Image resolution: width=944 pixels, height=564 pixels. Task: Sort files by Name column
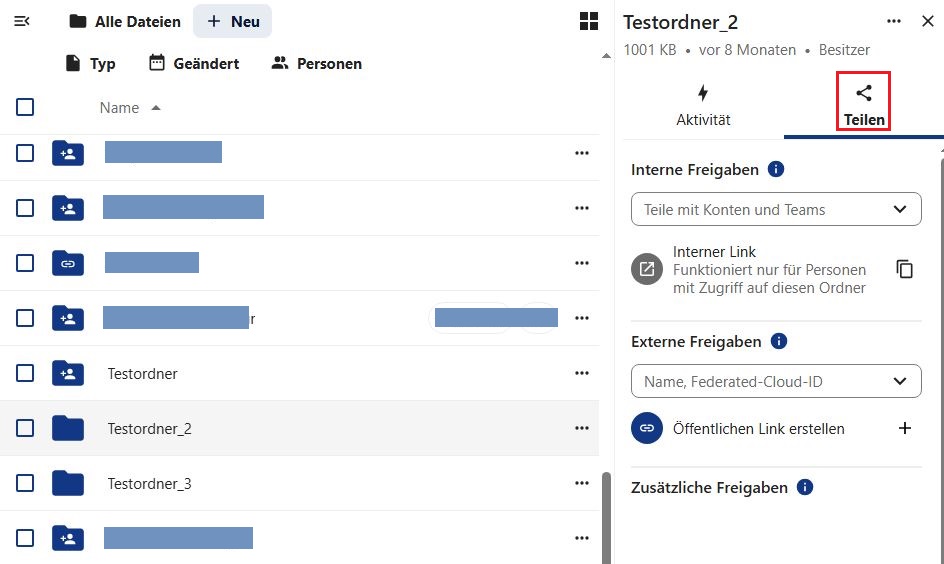(120, 108)
